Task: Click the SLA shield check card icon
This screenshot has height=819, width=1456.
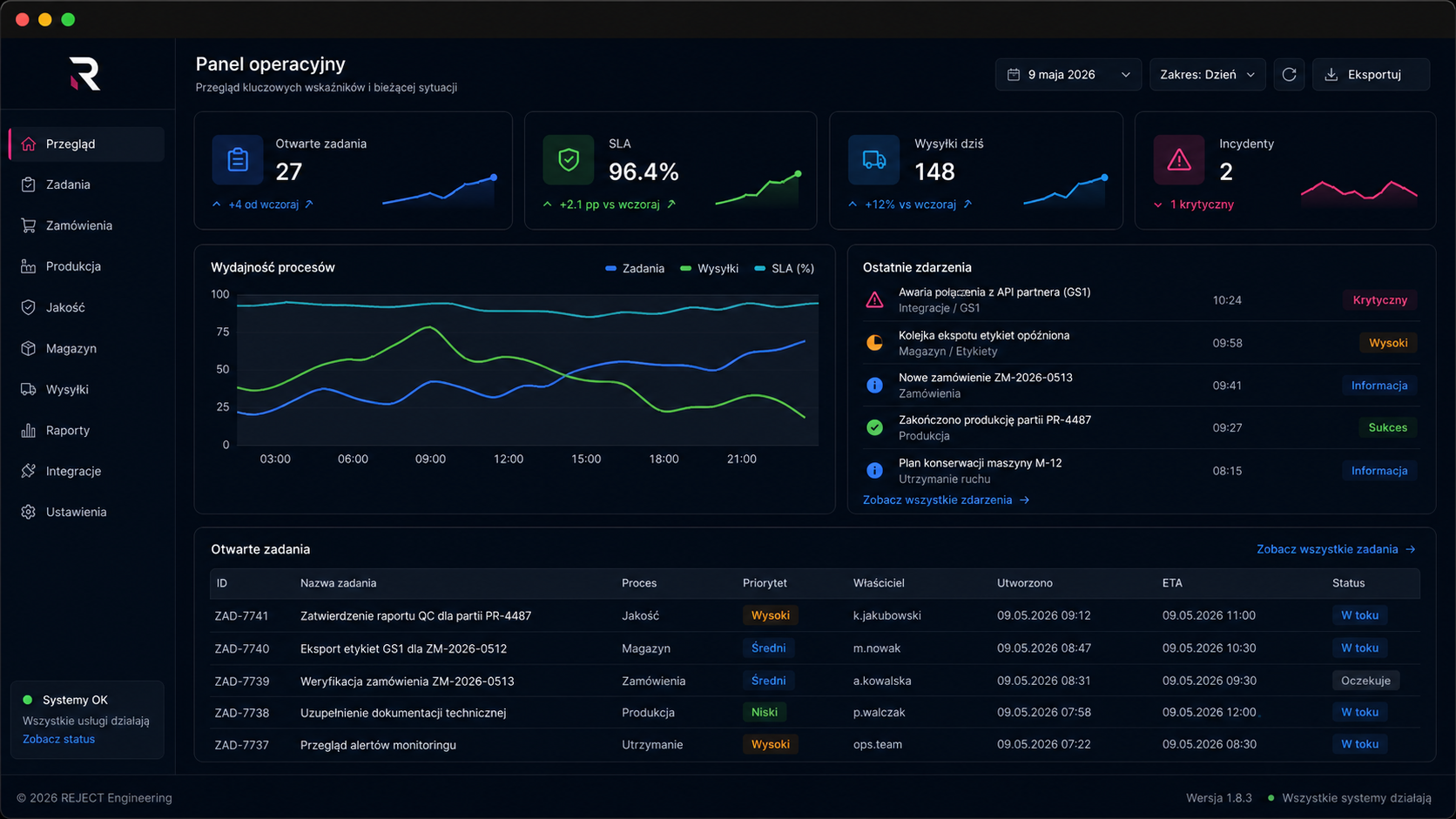Action: pos(569,160)
